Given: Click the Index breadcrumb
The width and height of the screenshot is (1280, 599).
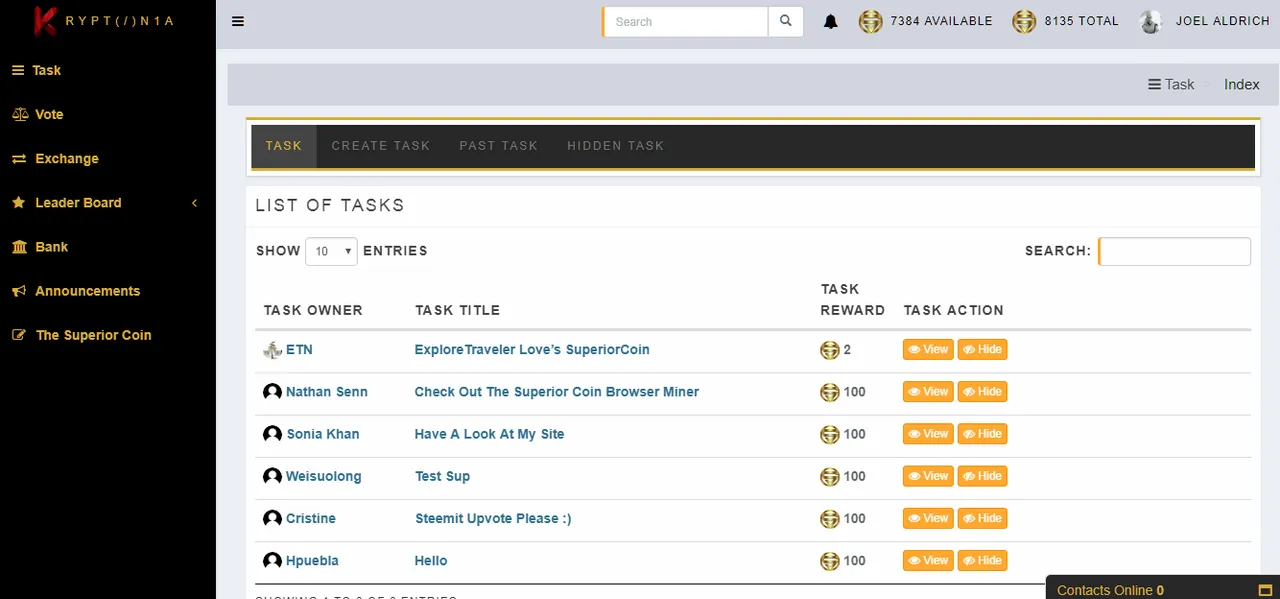Looking at the screenshot, I should tap(1242, 84).
